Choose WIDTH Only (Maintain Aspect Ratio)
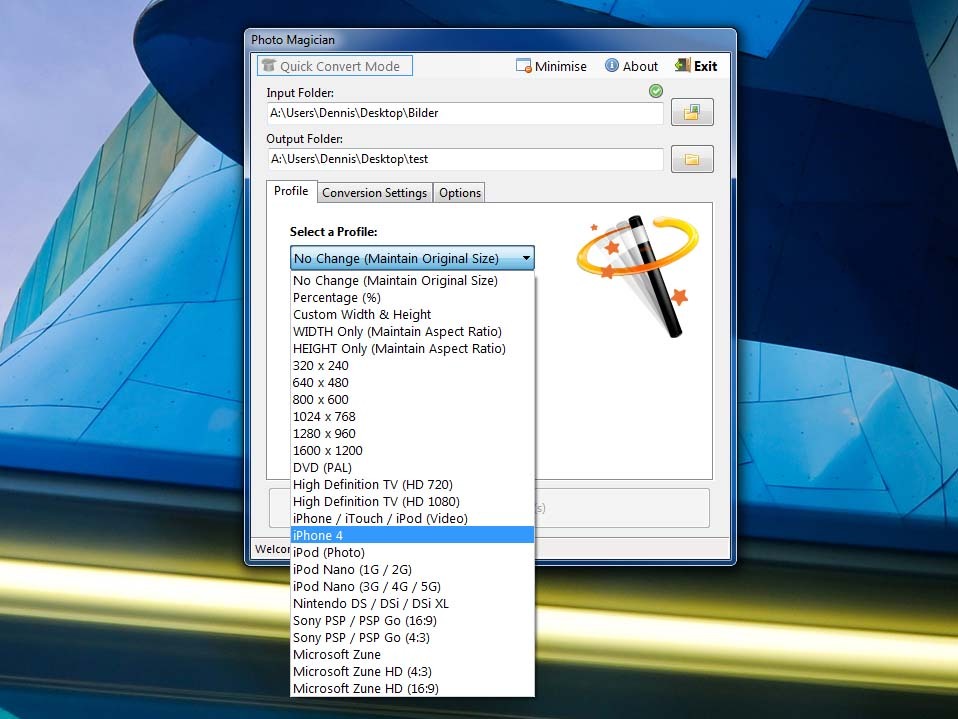Viewport: 958px width, 719px height. tap(412, 332)
